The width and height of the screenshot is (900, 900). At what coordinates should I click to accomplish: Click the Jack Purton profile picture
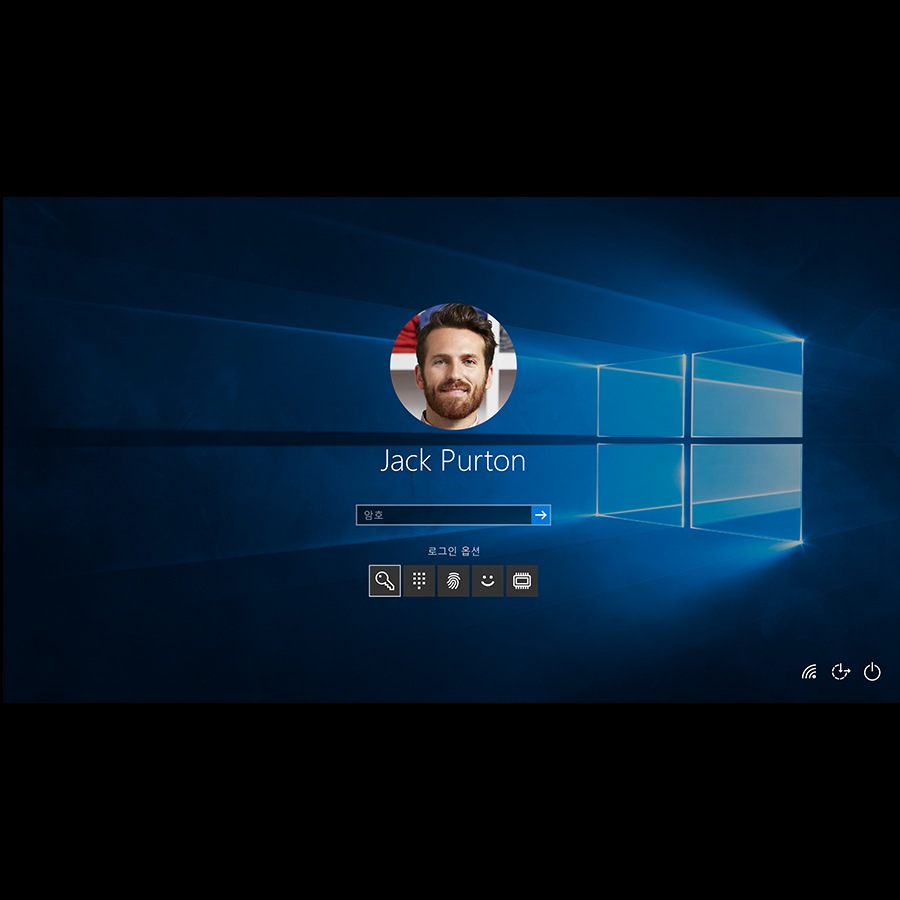pos(453,366)
